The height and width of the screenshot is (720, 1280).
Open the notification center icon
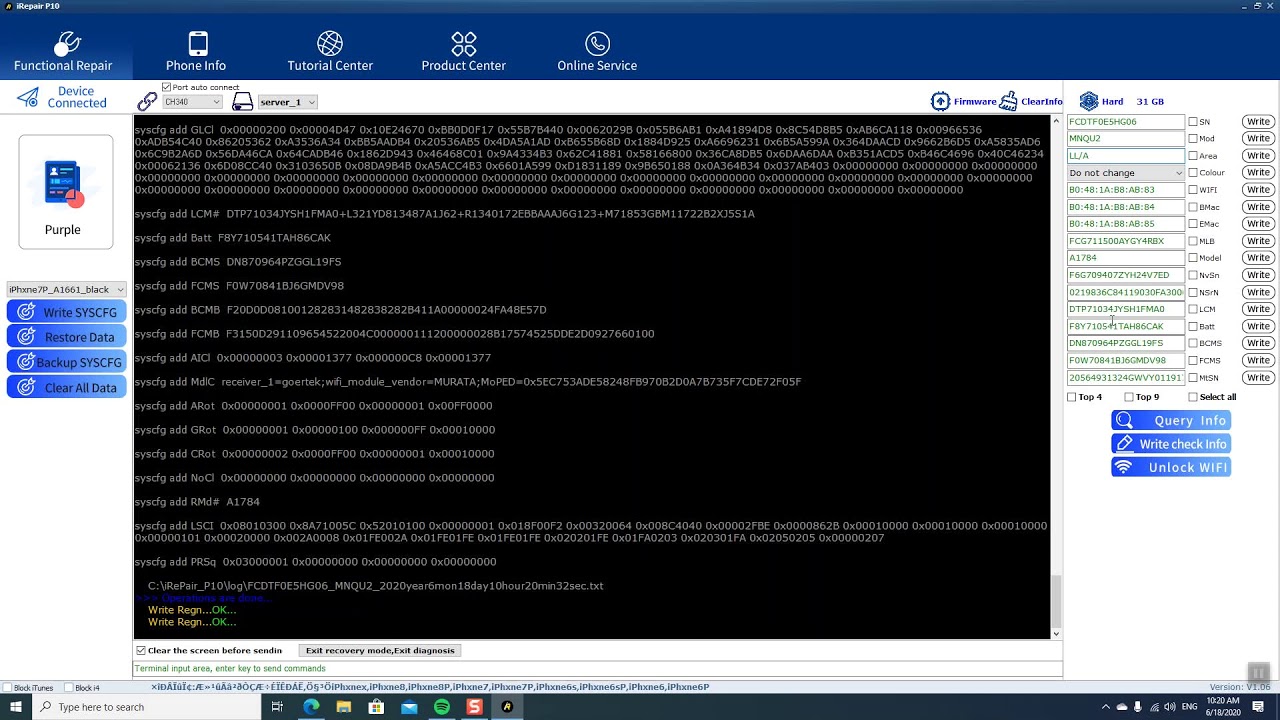1259,707
